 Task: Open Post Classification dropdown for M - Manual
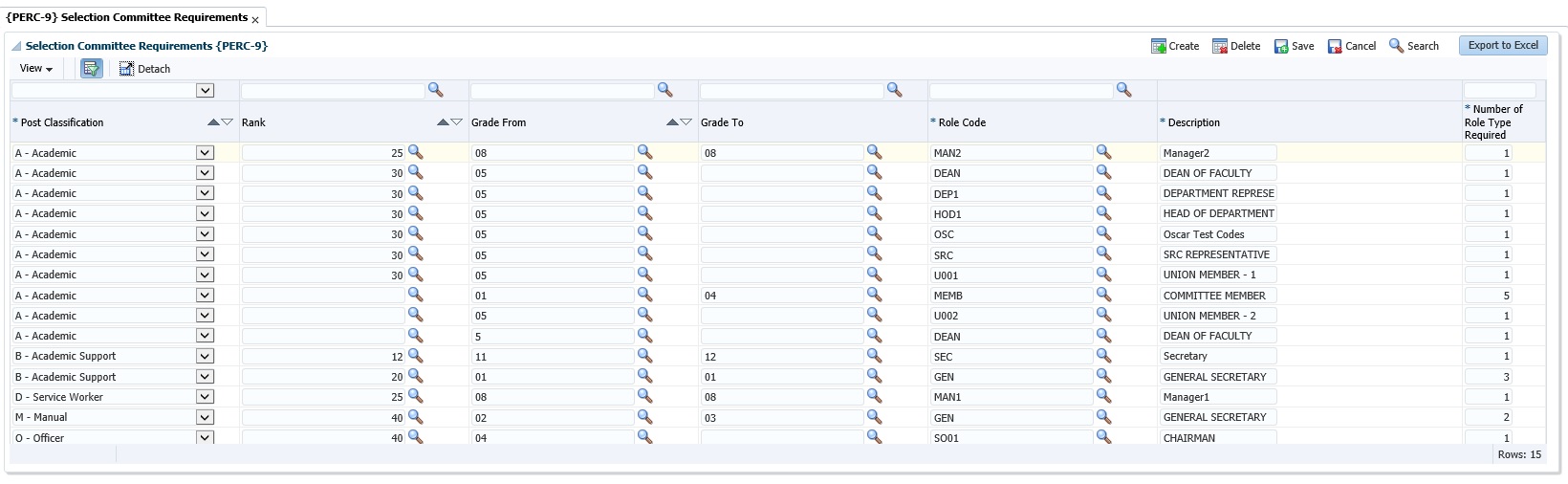click(205, 417)
